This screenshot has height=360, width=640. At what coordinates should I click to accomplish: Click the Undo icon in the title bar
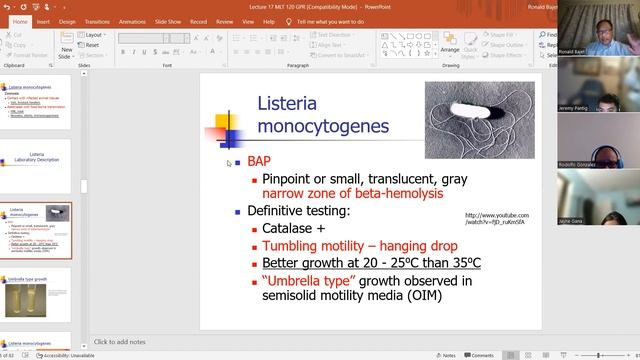click(7, 7)
